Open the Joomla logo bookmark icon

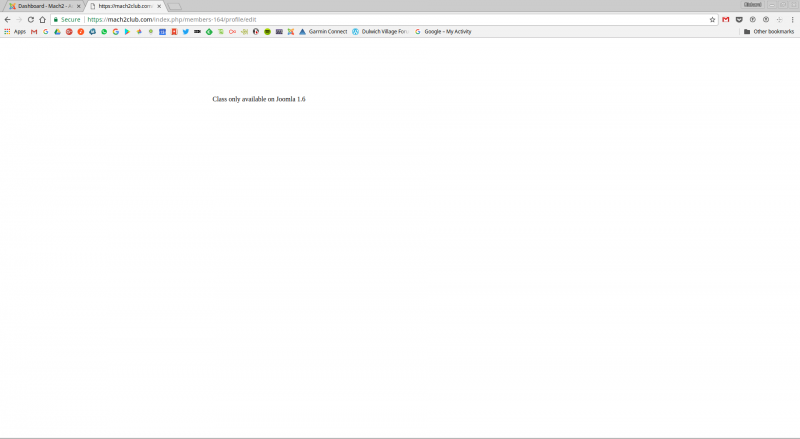[x=291, y=32]
